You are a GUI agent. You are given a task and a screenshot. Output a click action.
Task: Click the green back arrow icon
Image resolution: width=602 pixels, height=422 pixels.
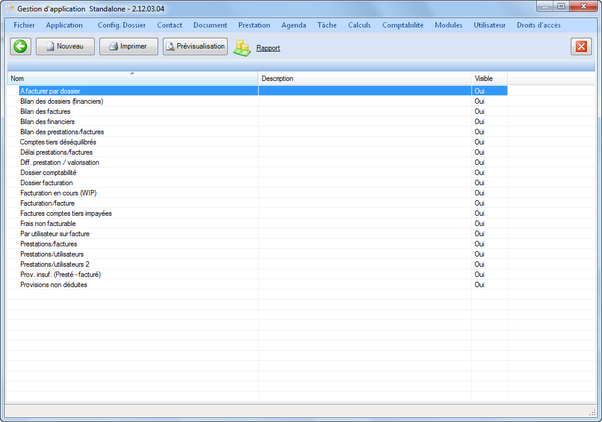click(x=20, y=47)
